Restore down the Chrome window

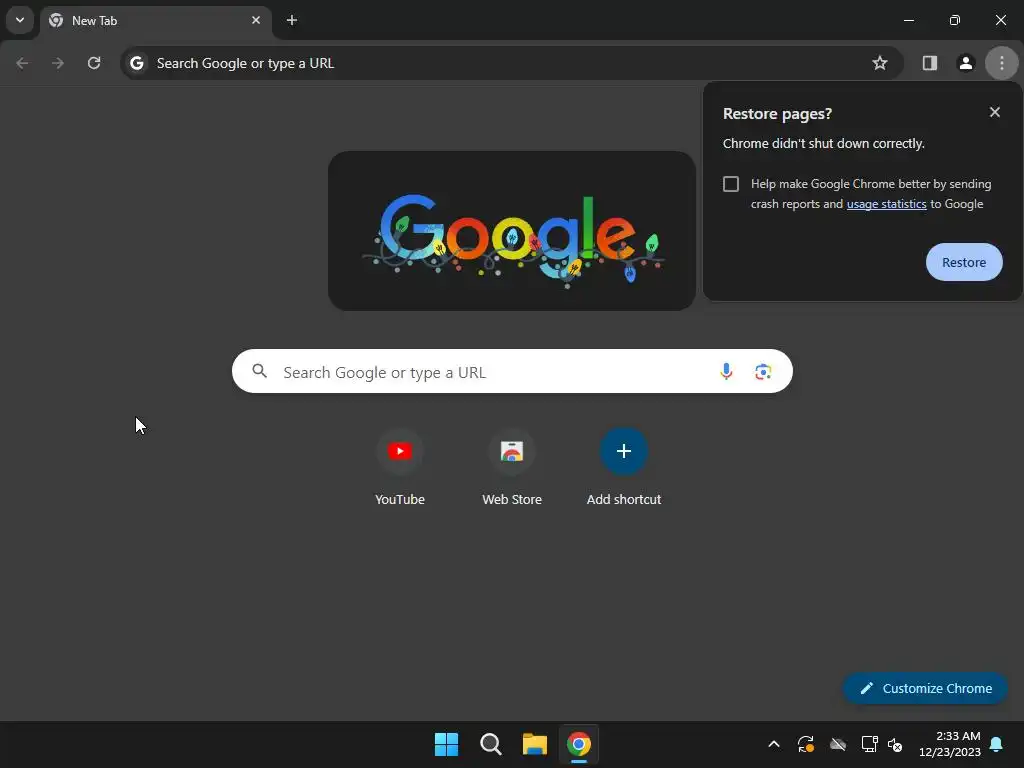(955, 20)
